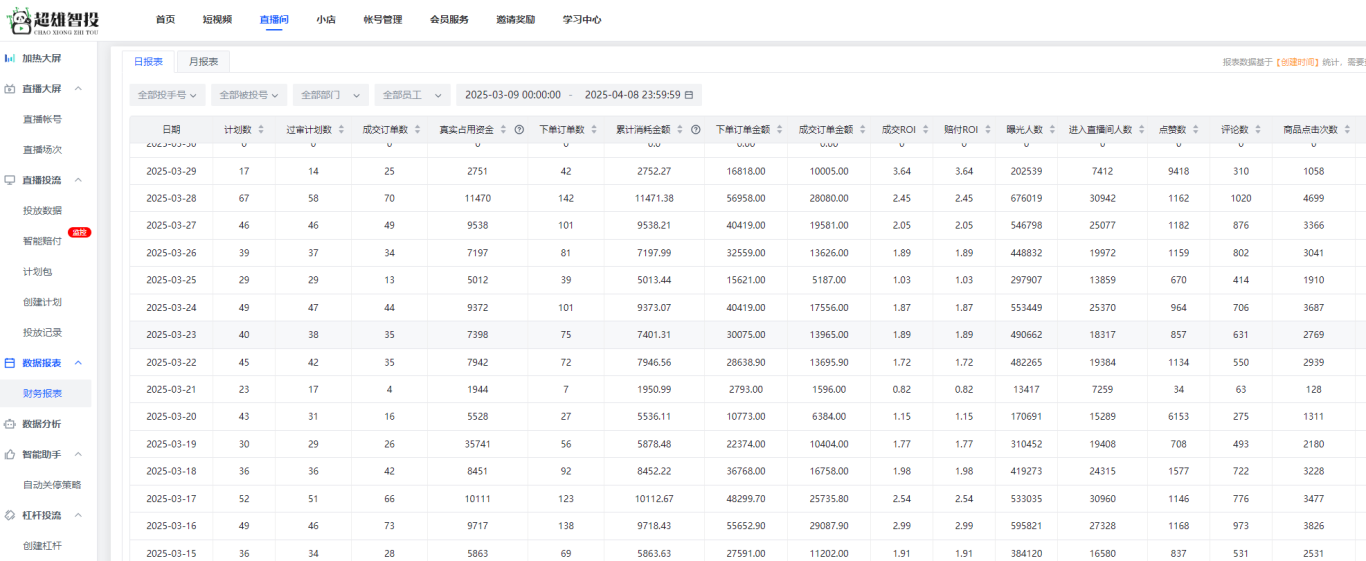The image size is (1366, 561).
Task: Sort the table by 曝光人数
Action: [1050, 129]
